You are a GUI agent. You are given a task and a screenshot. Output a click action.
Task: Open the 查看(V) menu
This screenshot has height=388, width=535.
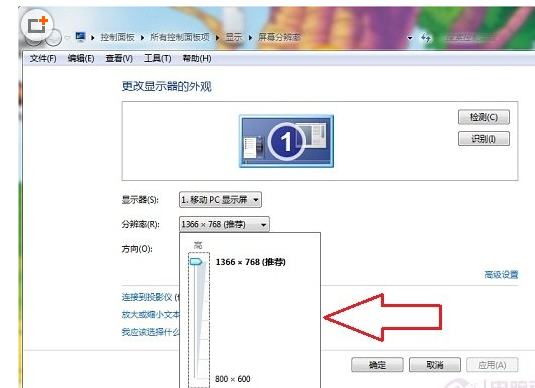pos(119,58)
